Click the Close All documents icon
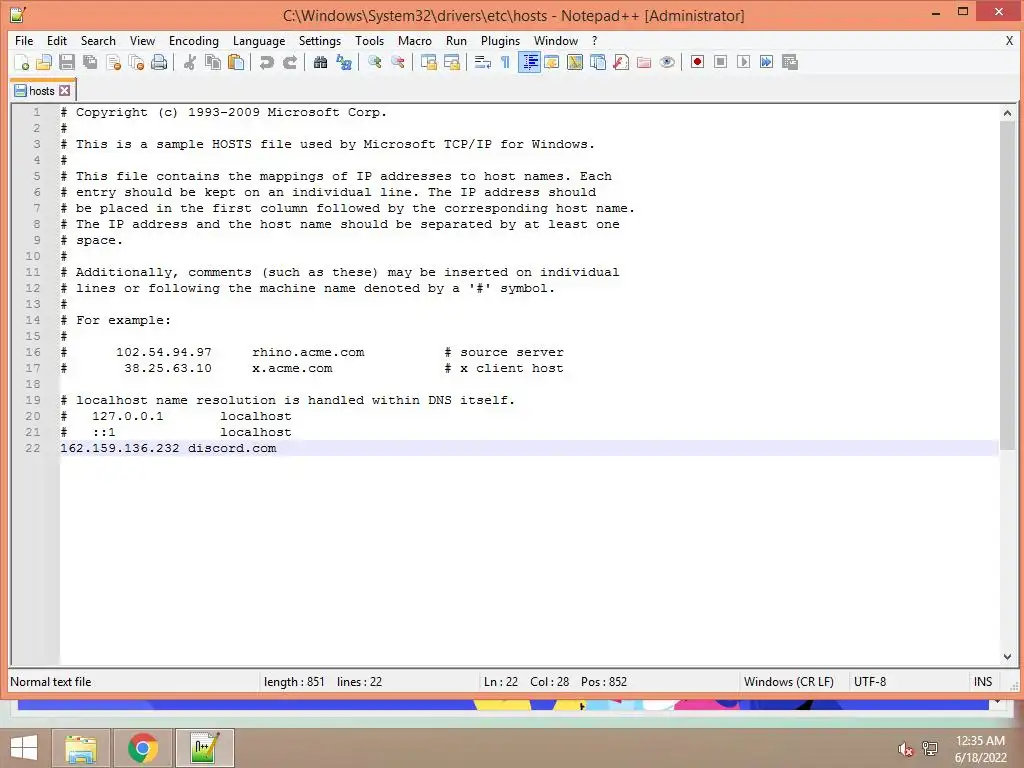This screenshot has height=768, width=1024. coord(136,62)
